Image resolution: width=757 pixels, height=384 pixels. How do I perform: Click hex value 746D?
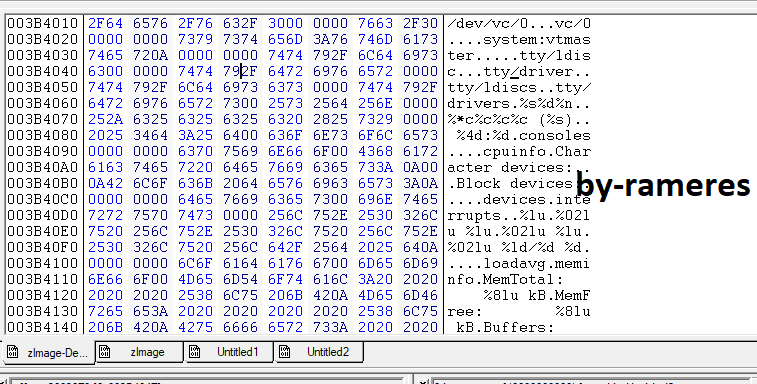pos(376,39)
